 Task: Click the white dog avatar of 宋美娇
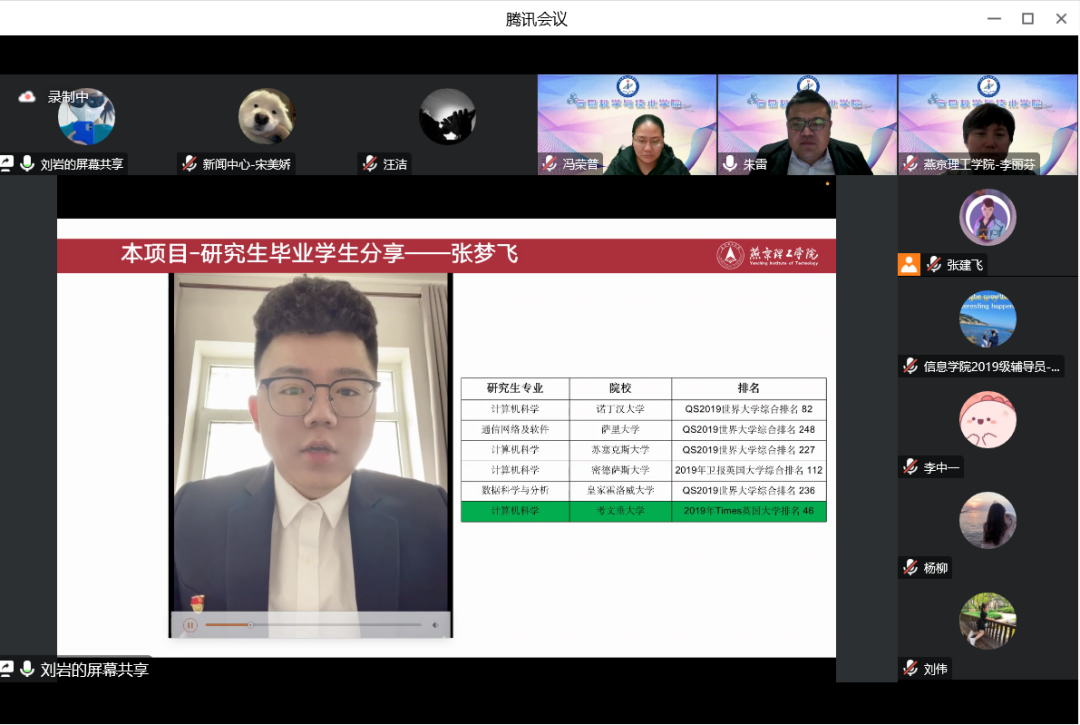coord(266,117)
